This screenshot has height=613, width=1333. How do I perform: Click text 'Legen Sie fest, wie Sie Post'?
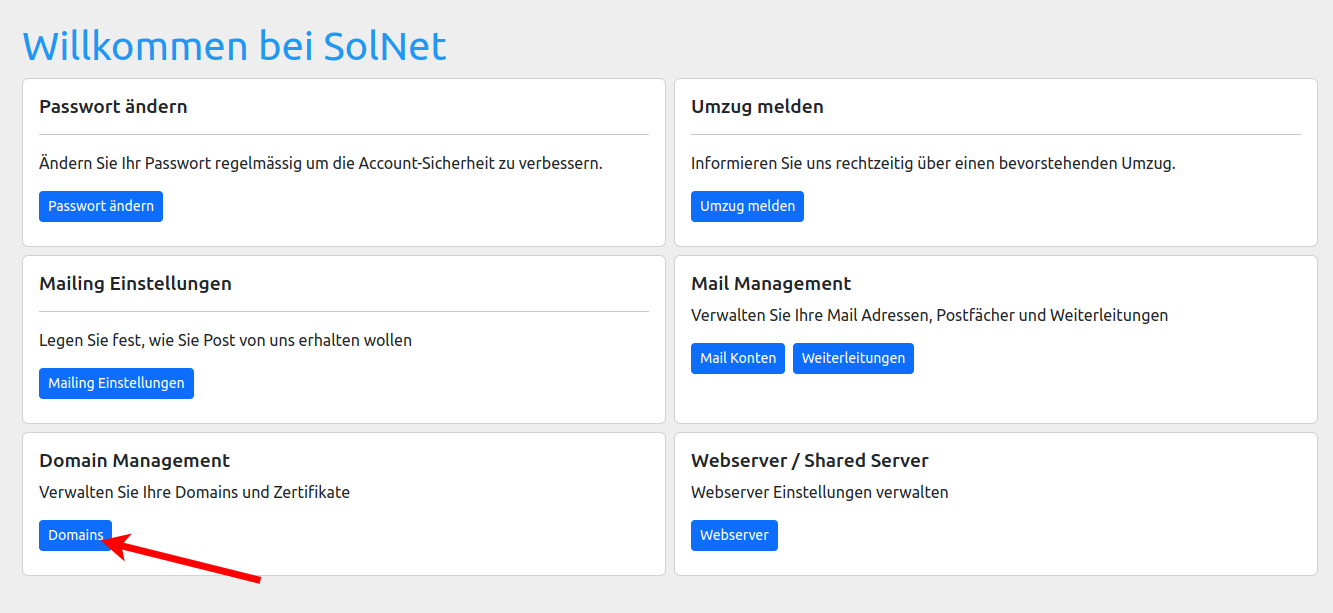[225, 340]
